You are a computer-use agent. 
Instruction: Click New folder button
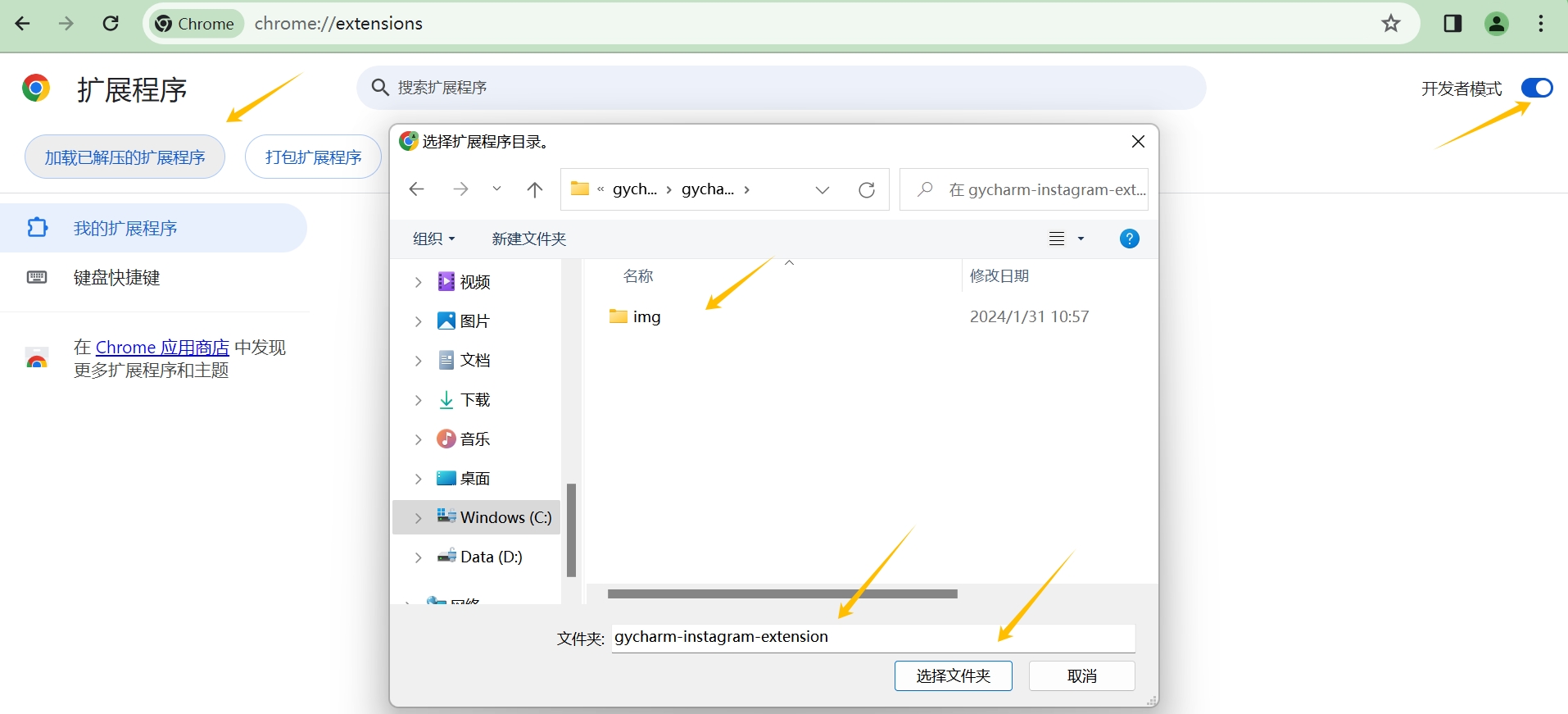(x=528, y=239)
